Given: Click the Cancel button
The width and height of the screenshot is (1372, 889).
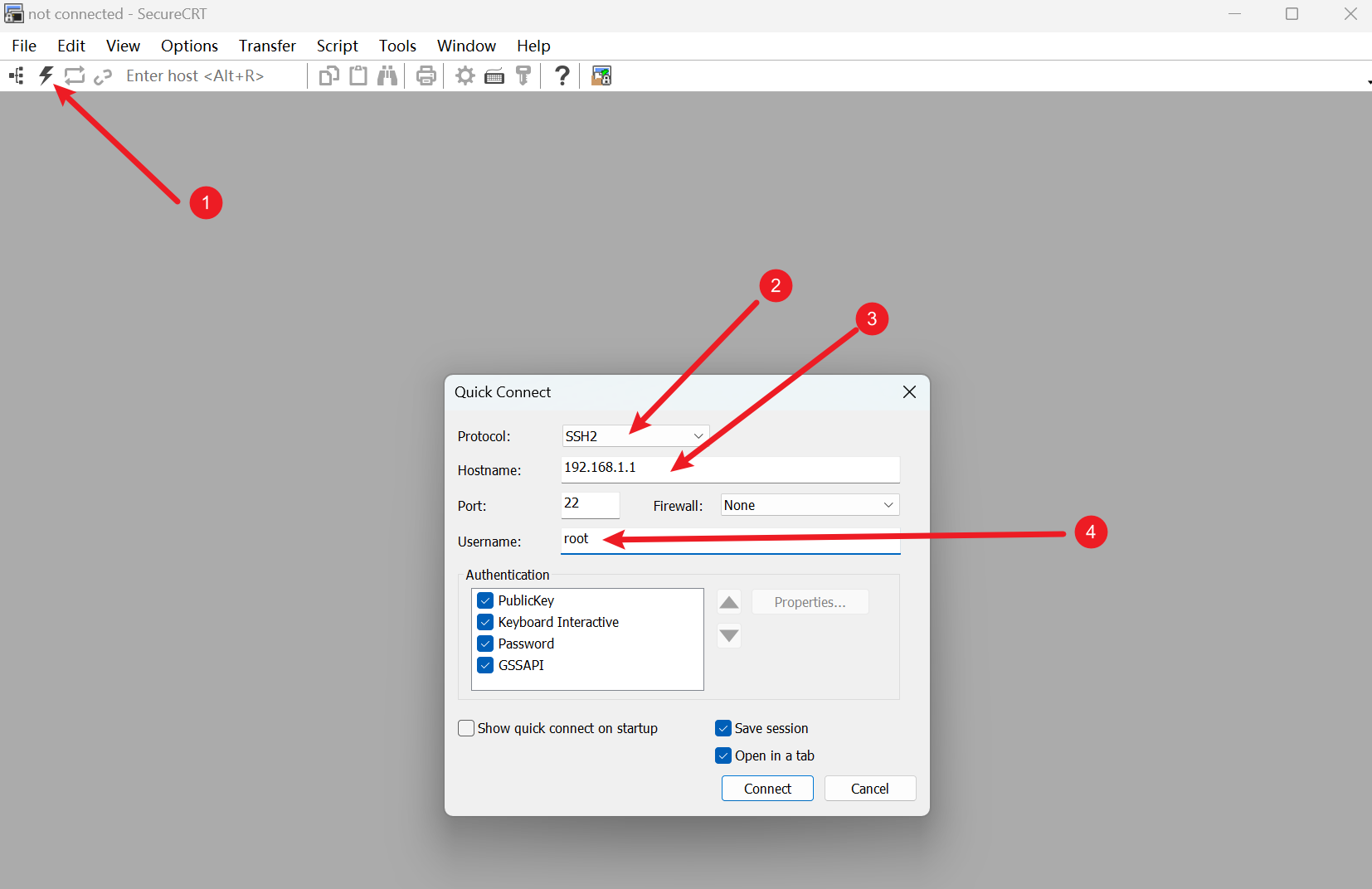Looking at the screenshot, I should tap(869, 789).
